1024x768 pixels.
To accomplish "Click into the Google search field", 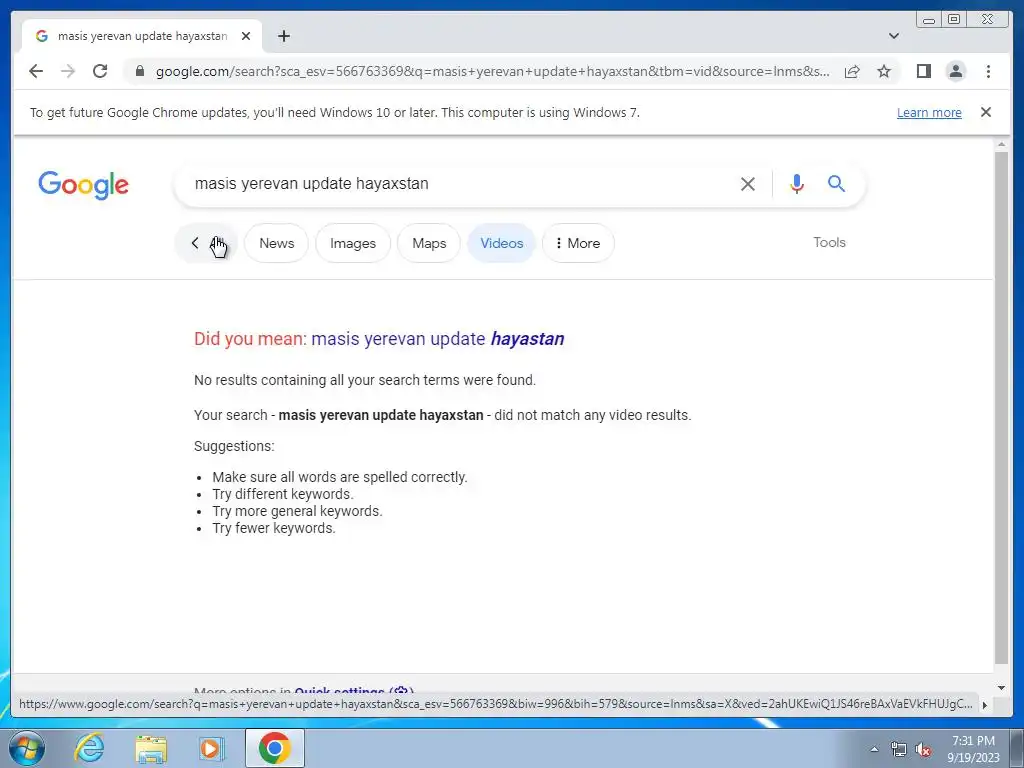I will [x=457, y=184].
